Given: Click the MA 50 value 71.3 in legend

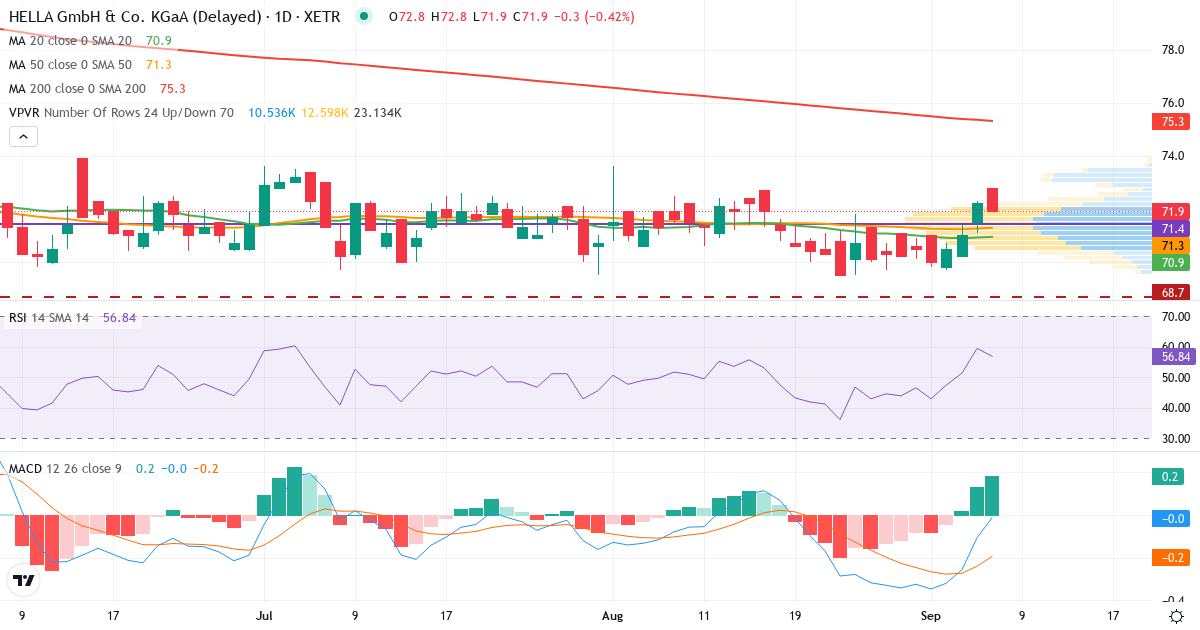Looking at the screenshot, I should [159, 65].
